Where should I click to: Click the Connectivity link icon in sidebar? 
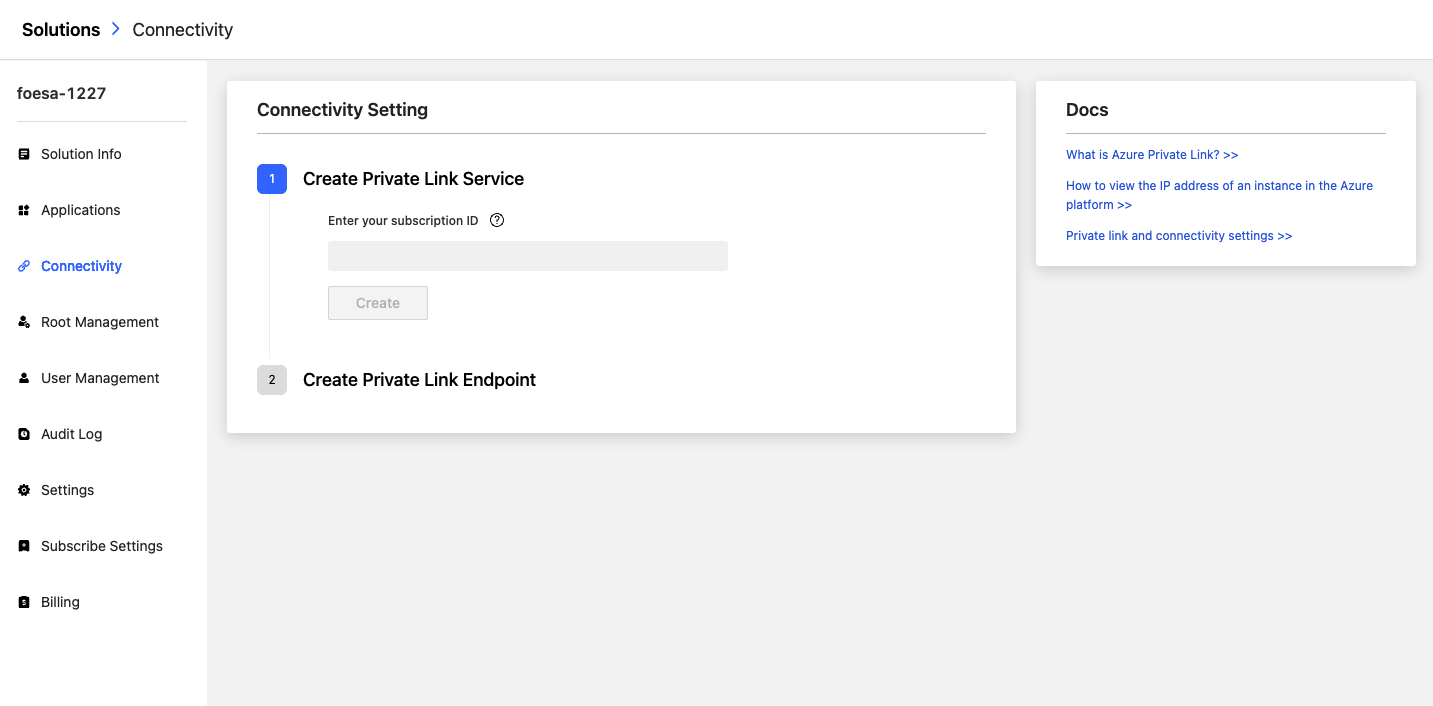[24, 266]
